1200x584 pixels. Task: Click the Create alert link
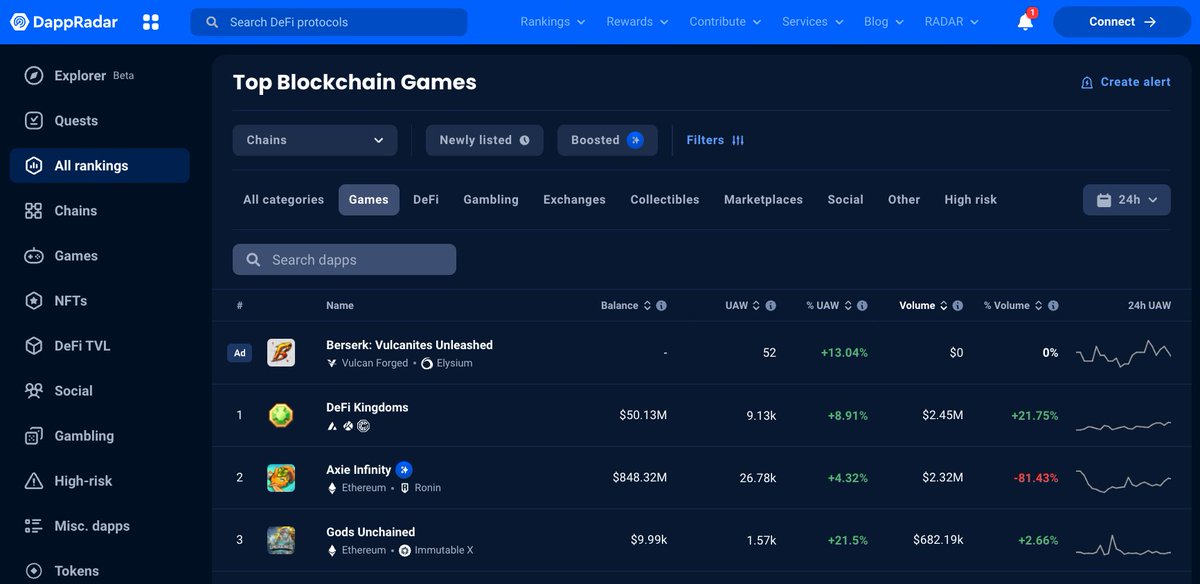(x=1126, y=82)
